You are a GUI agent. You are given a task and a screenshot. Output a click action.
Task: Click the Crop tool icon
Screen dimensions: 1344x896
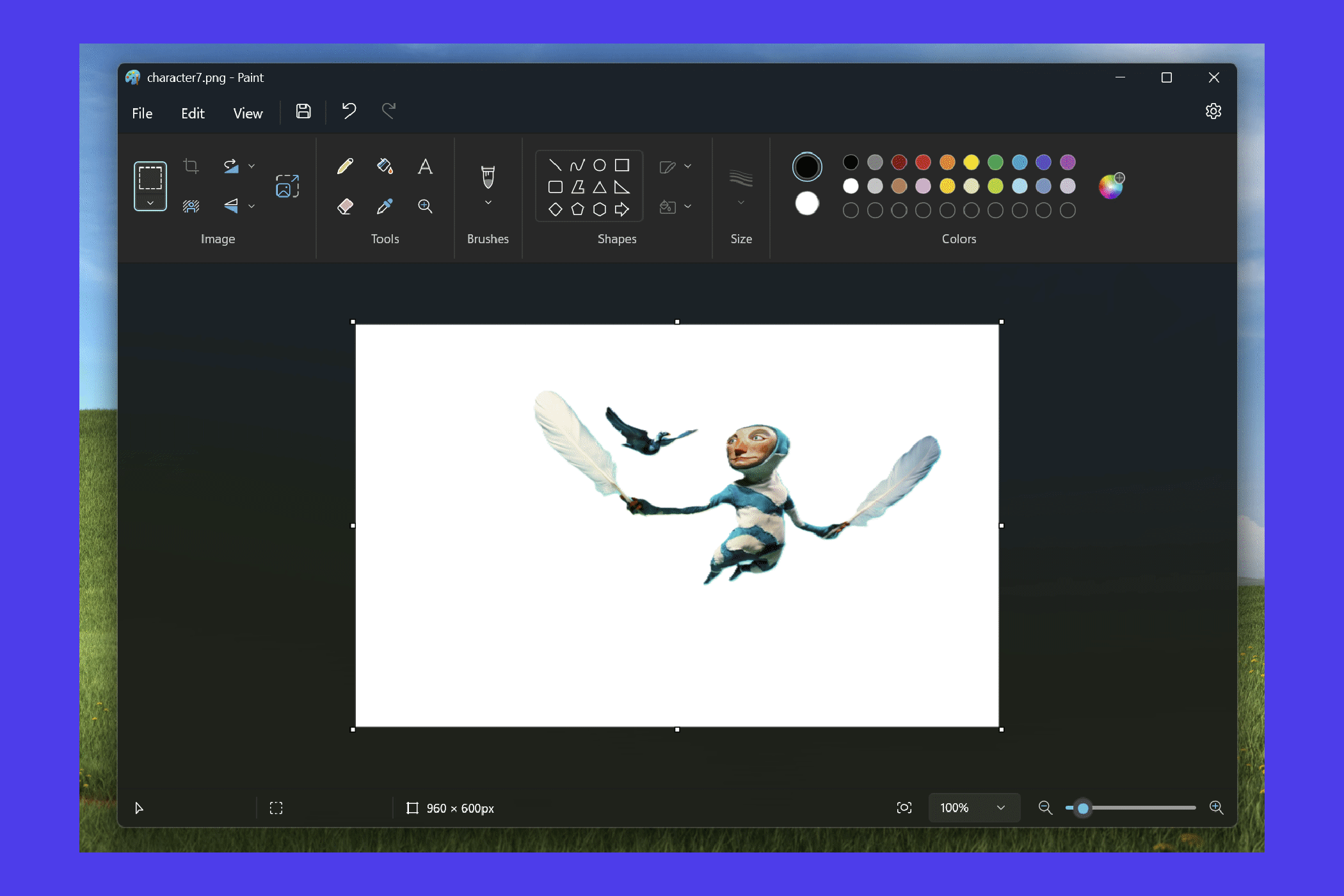(191, 166)
